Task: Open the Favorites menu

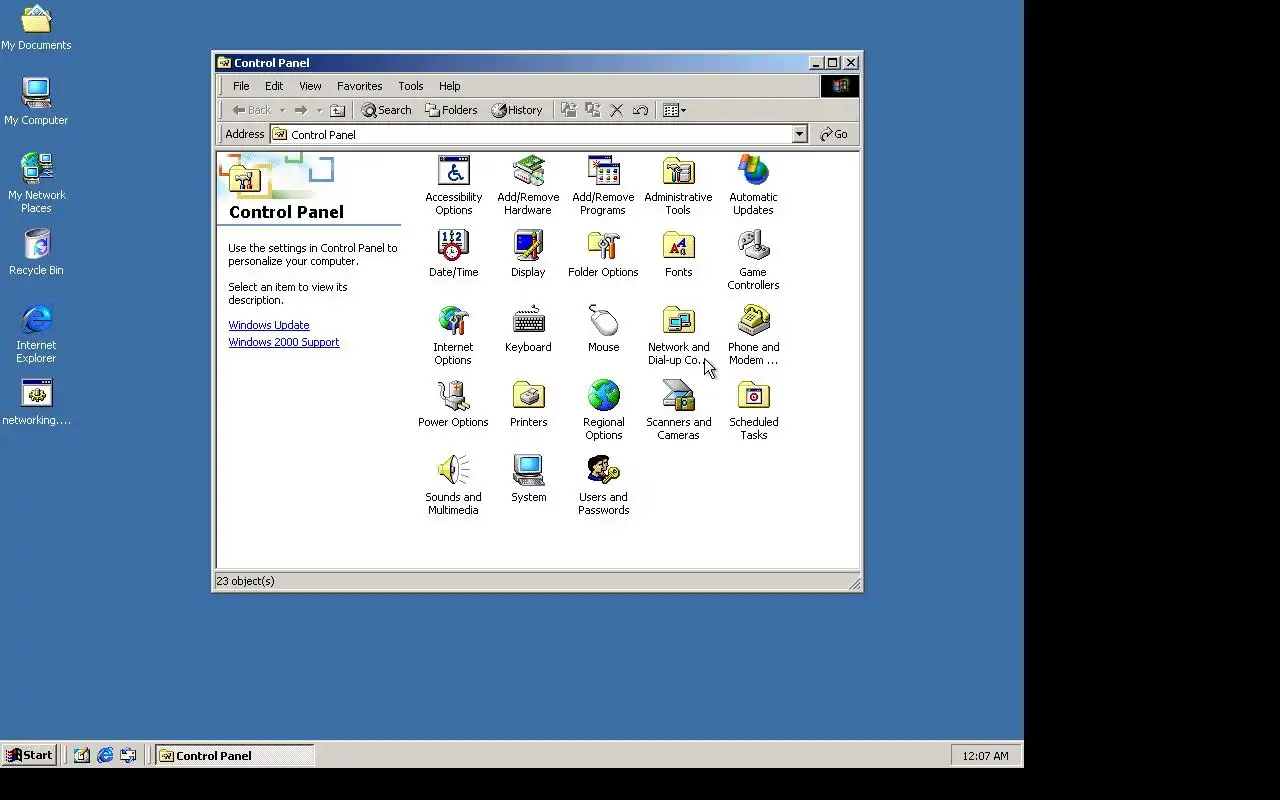Action: [359, 86]
